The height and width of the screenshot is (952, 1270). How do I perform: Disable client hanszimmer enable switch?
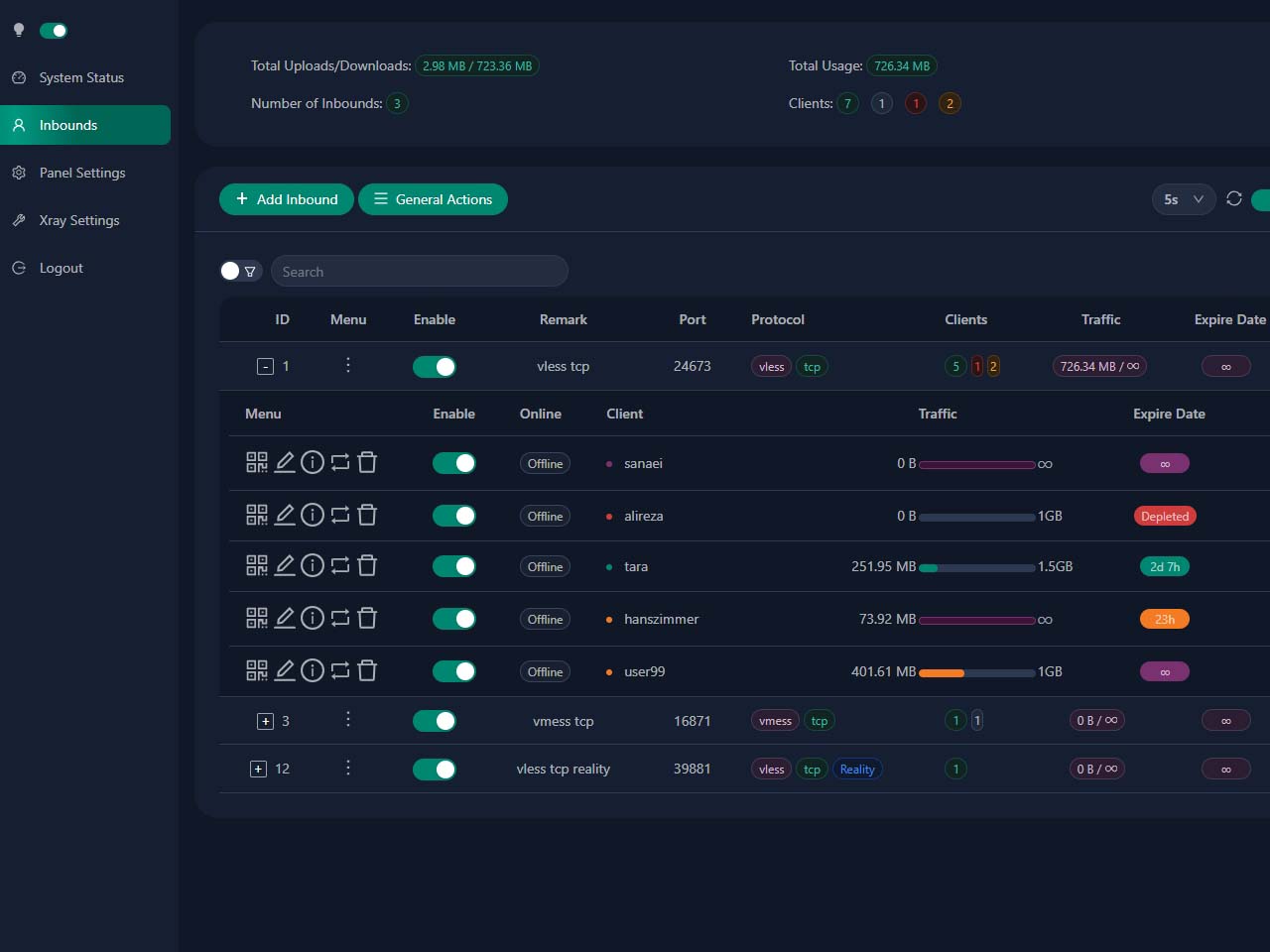pos(454,619)
